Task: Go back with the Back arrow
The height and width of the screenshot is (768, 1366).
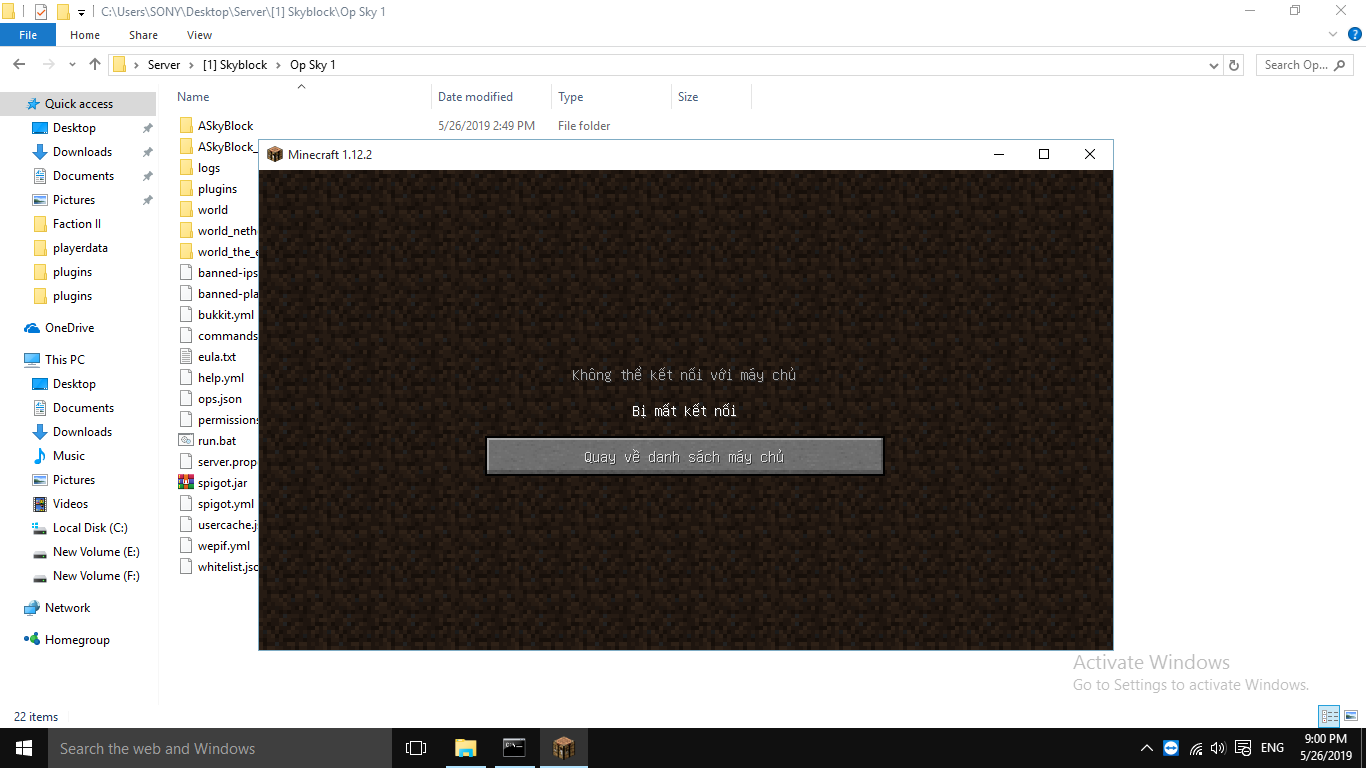Action: coord(19,64)
